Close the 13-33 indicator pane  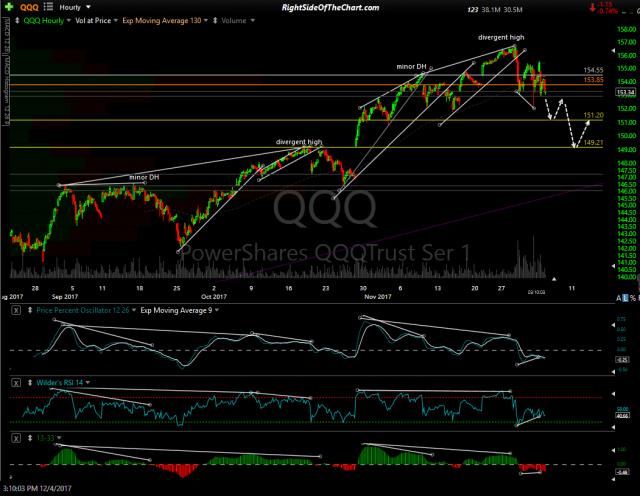point(16,438)
